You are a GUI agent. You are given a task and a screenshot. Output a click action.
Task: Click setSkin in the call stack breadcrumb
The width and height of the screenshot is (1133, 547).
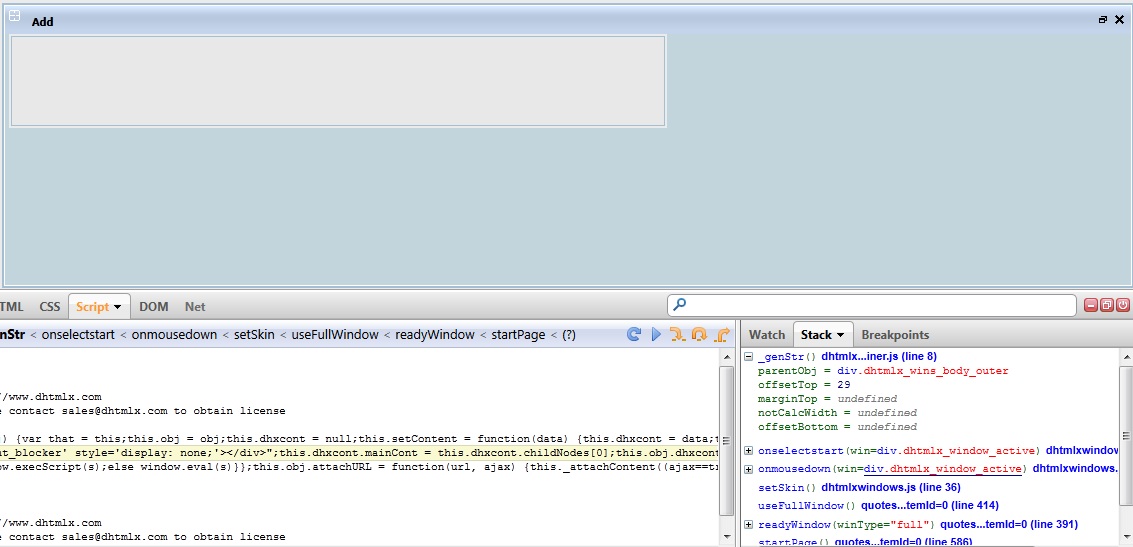tap(254, 335)
